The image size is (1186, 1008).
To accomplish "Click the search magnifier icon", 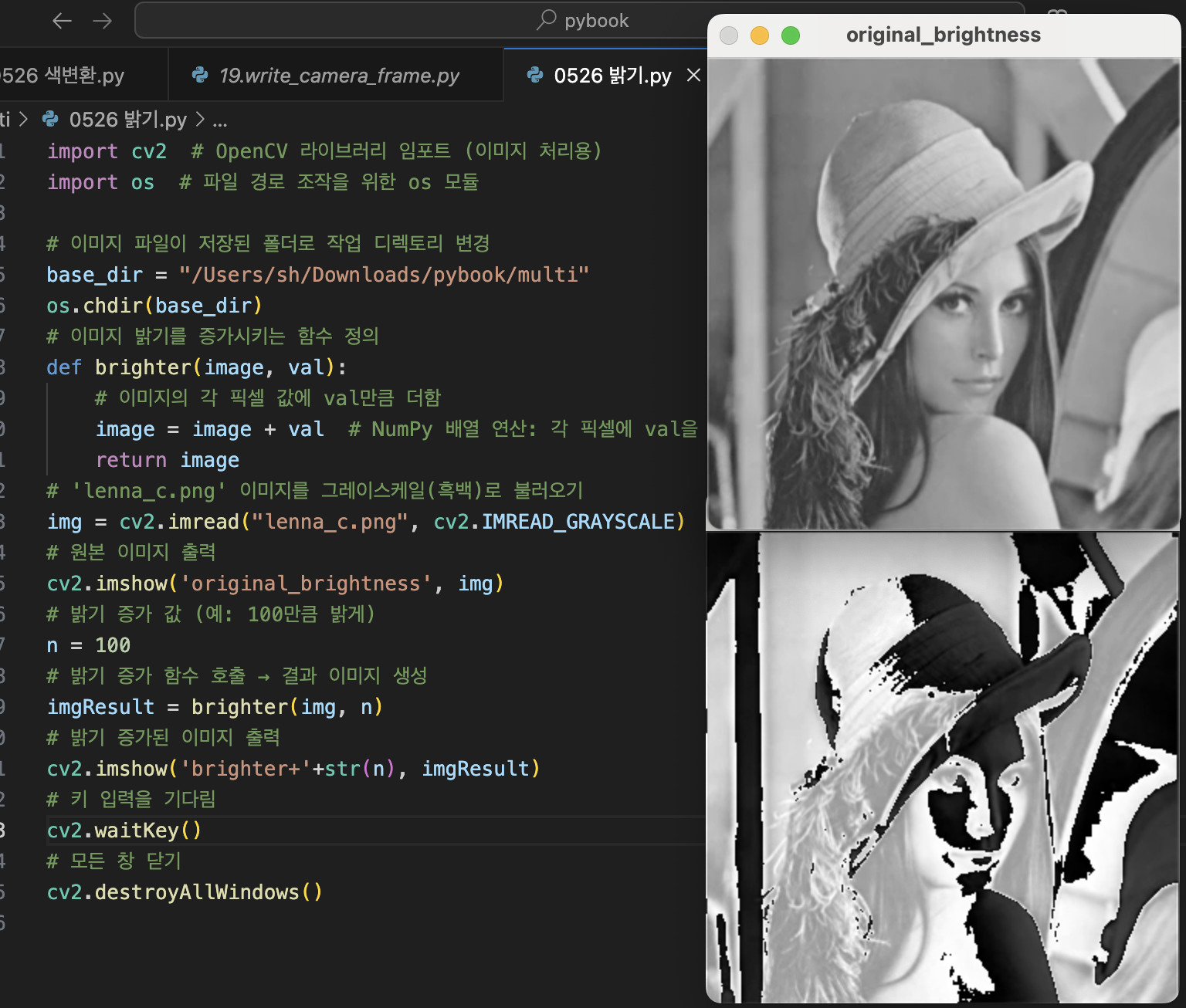I will click(547, 19).
